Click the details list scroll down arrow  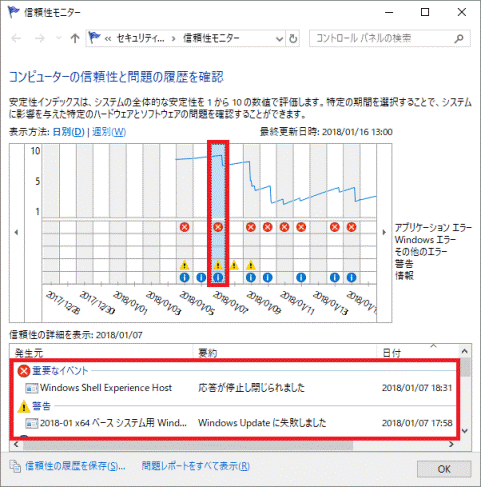tap(465, 431)
